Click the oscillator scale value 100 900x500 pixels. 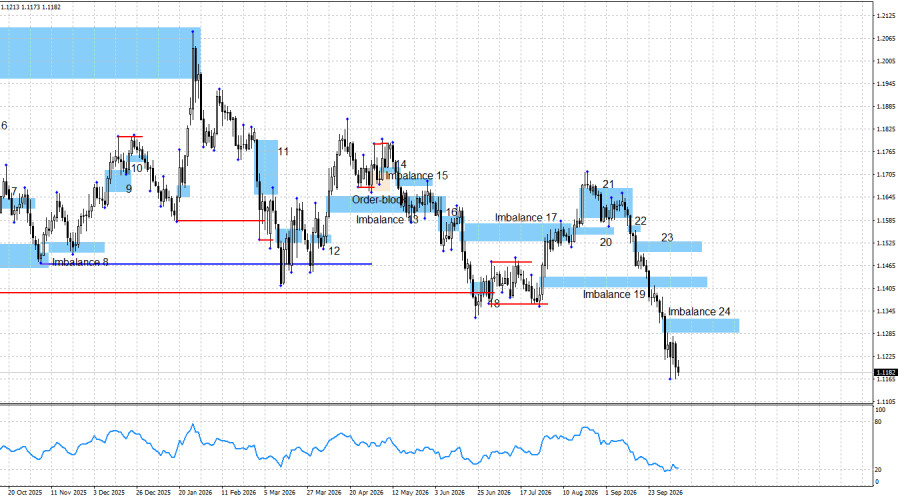[x=880, y=410]
